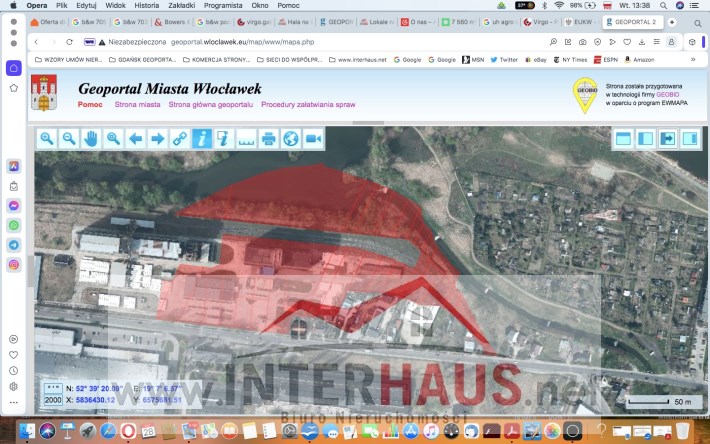Select the ruler measure tool
Screen dimensions: 710x444
tap(246, 139)
